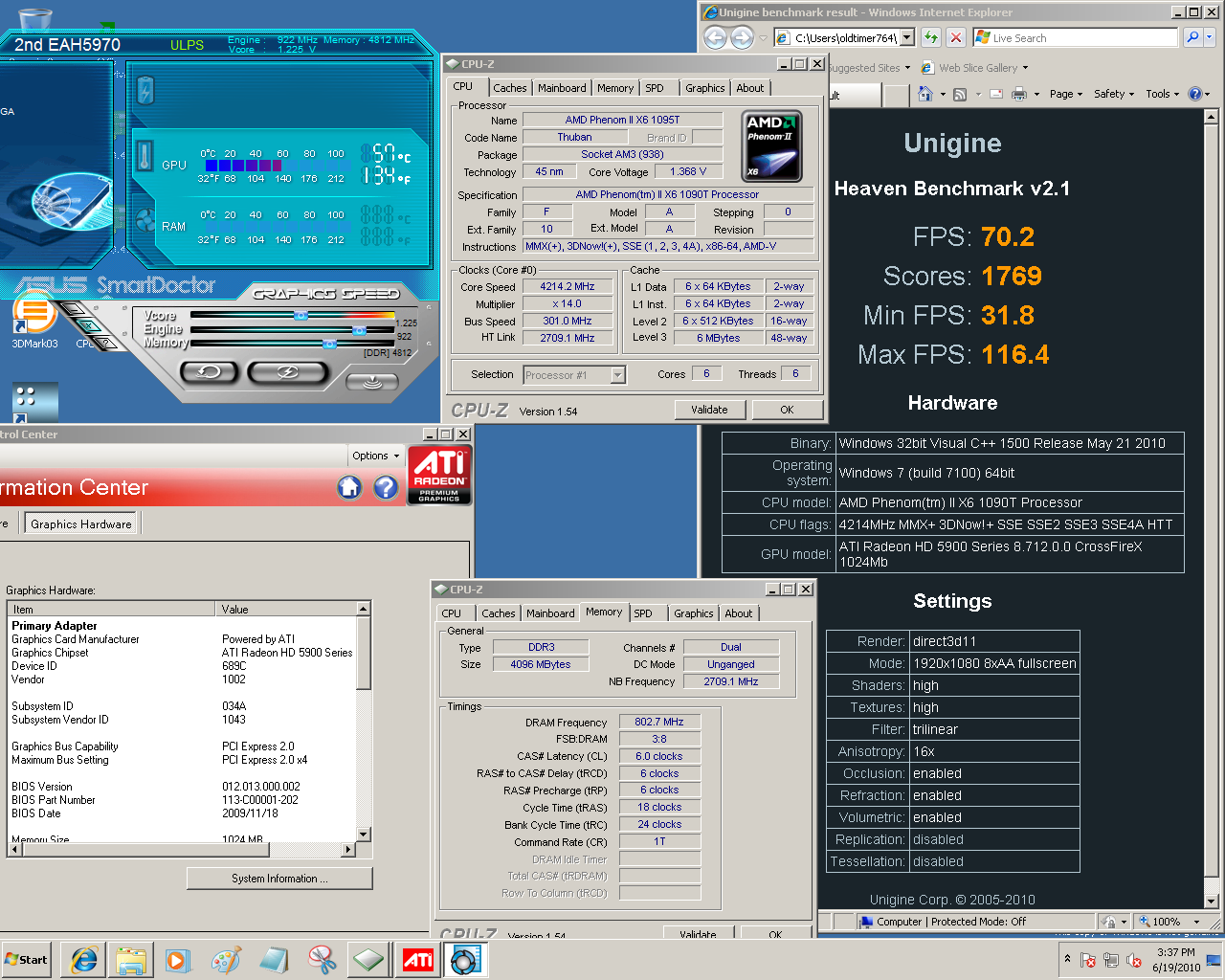Image resolution: width=1225 pixels, height=980 pixels.
Task: Click the Value column header in hardware list
Action: coord(286,609)
